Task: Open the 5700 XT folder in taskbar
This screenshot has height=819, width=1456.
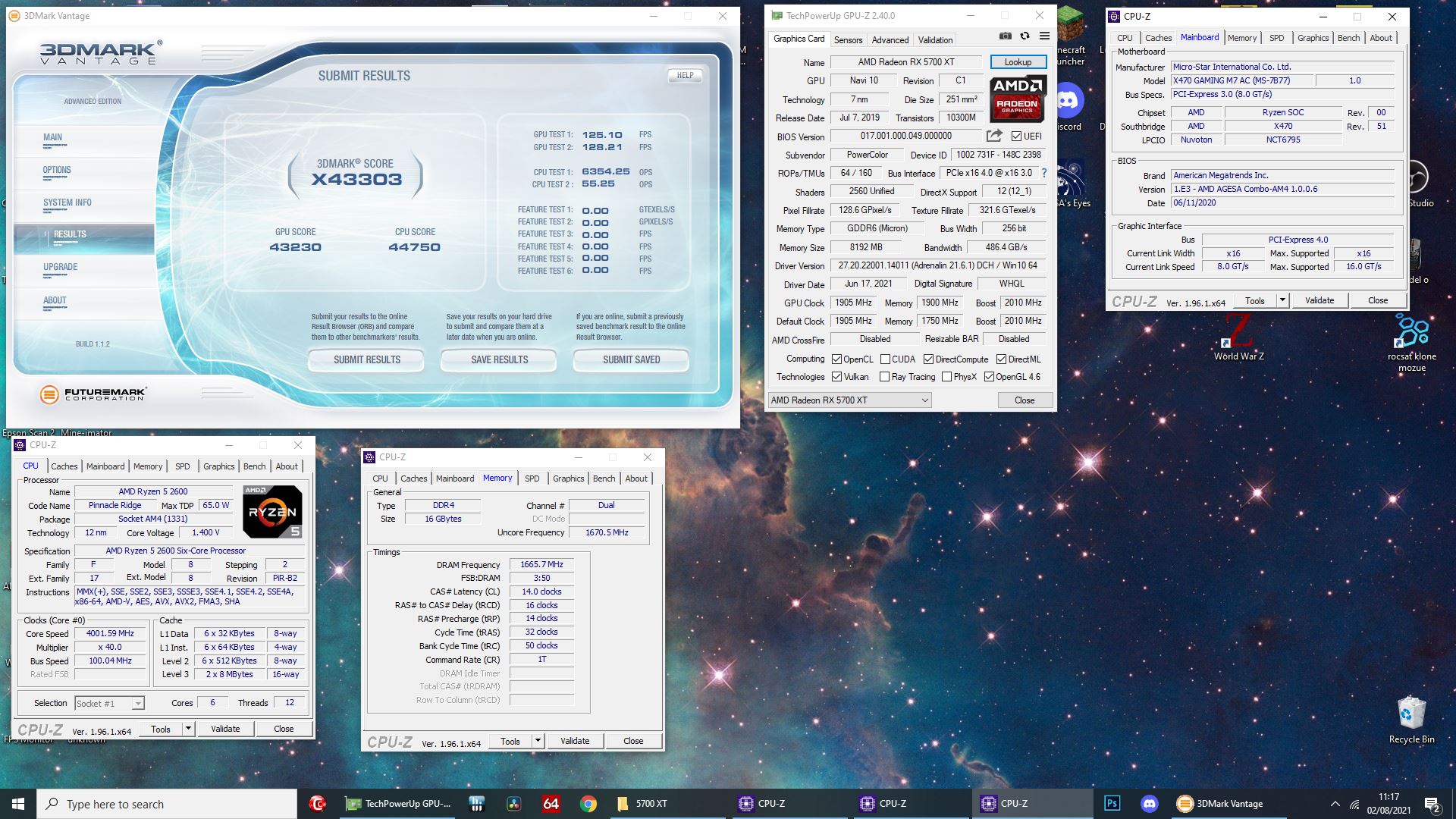Action: click(x=667, y=804)
